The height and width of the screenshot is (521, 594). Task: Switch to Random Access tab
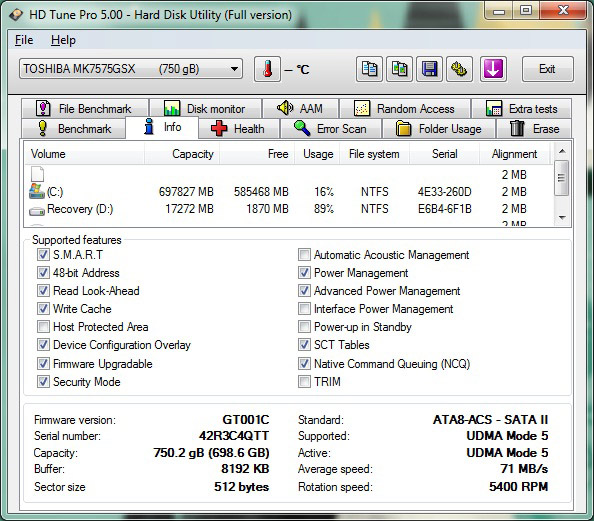click(405, 109)
